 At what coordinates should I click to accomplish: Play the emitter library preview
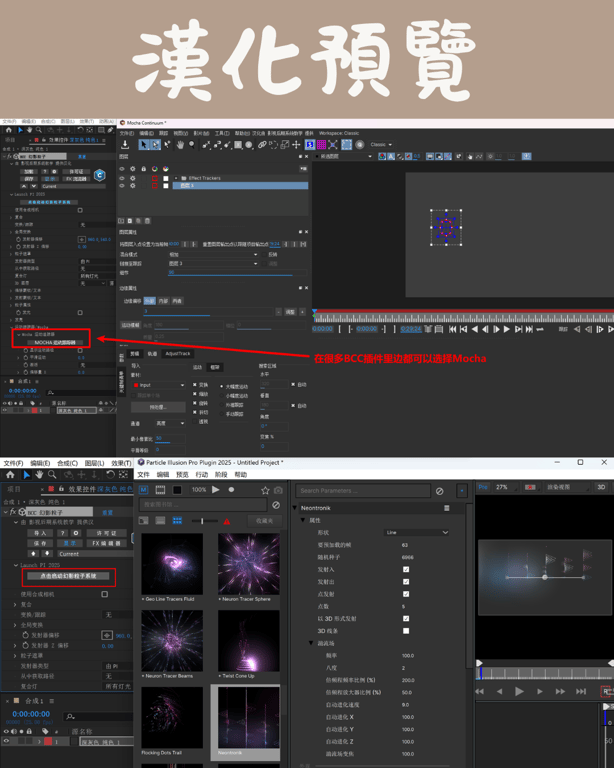215,489
